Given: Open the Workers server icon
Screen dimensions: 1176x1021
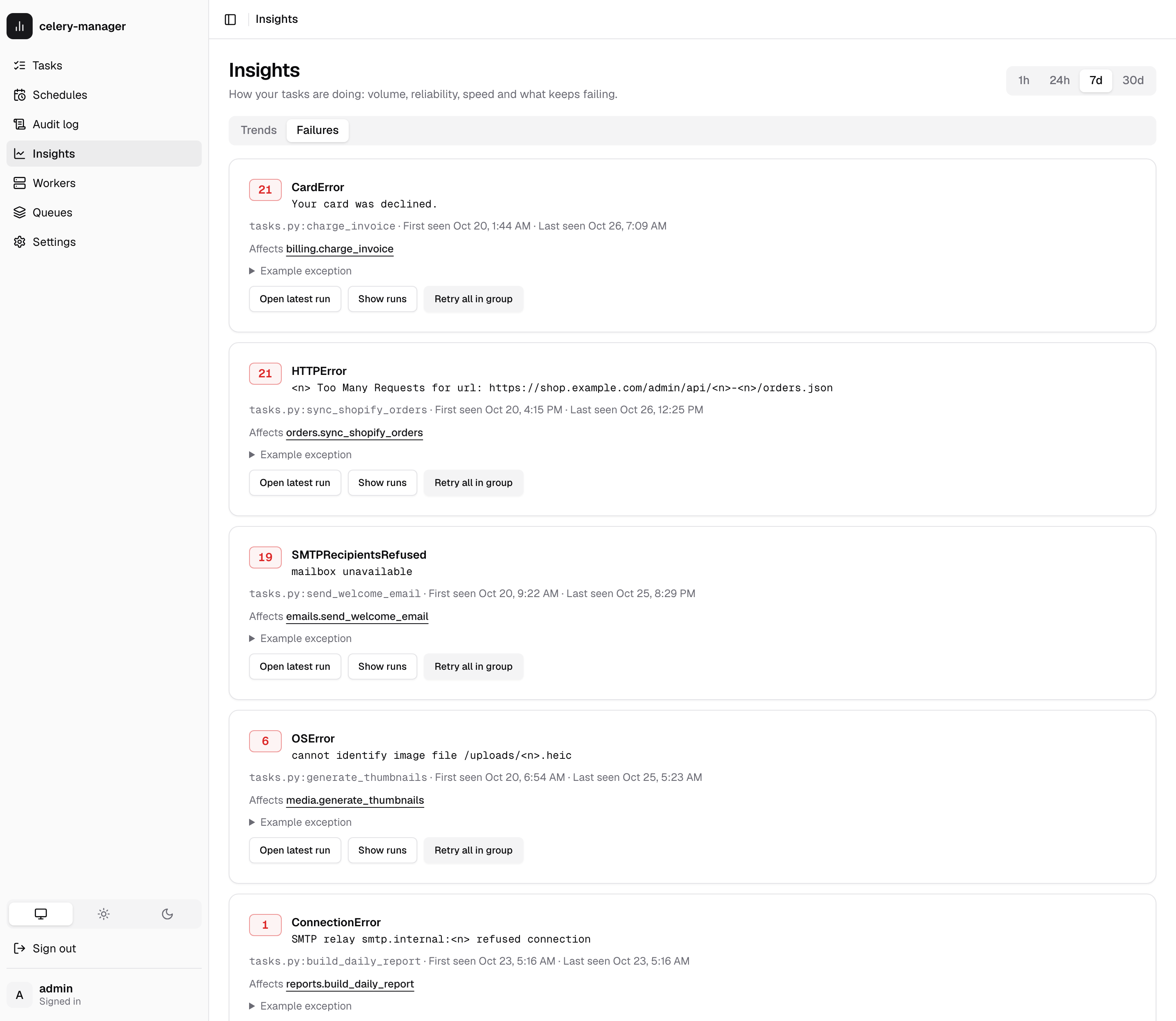Looking at the screenshot, I should (x=20, y=183).
